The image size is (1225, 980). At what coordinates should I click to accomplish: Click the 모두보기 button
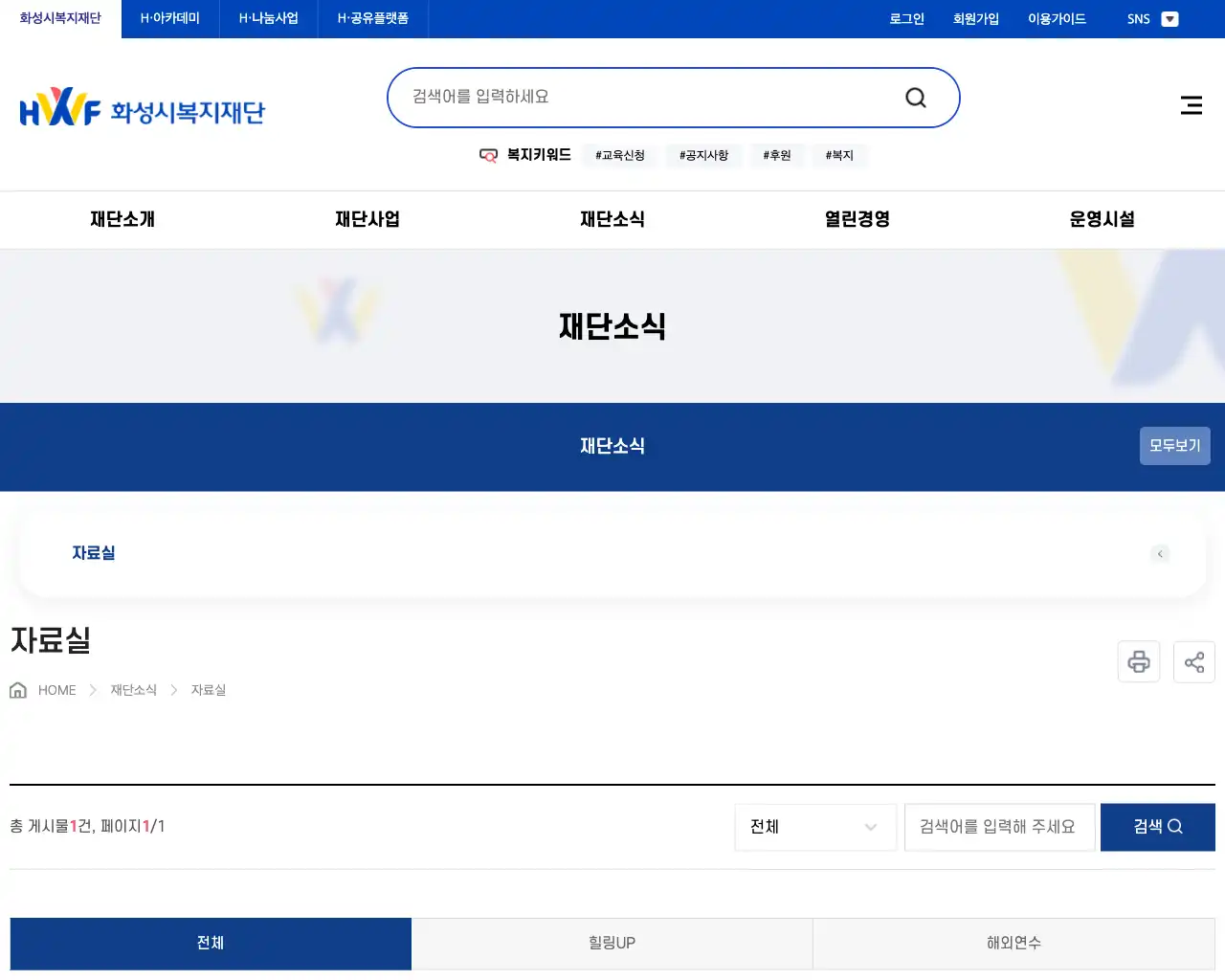pyautogui.click(x=1174, y=446)
